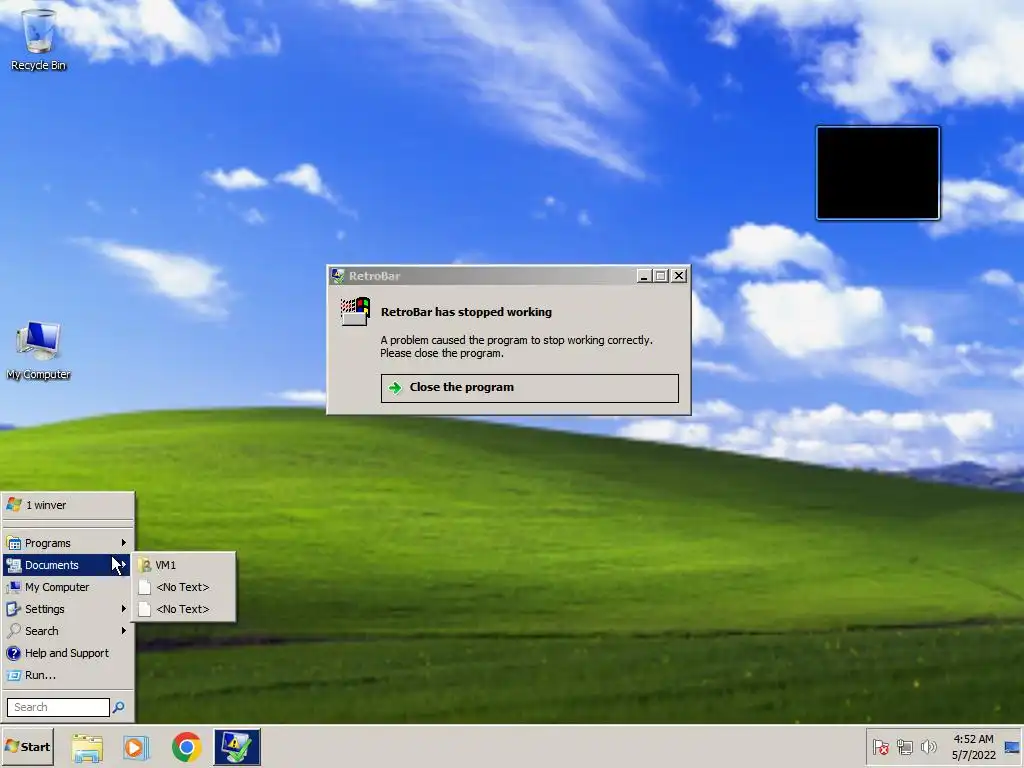Expand the Settings submenu arrow
The width and height of the screenshot is (1024, 768).
(123, 609)
